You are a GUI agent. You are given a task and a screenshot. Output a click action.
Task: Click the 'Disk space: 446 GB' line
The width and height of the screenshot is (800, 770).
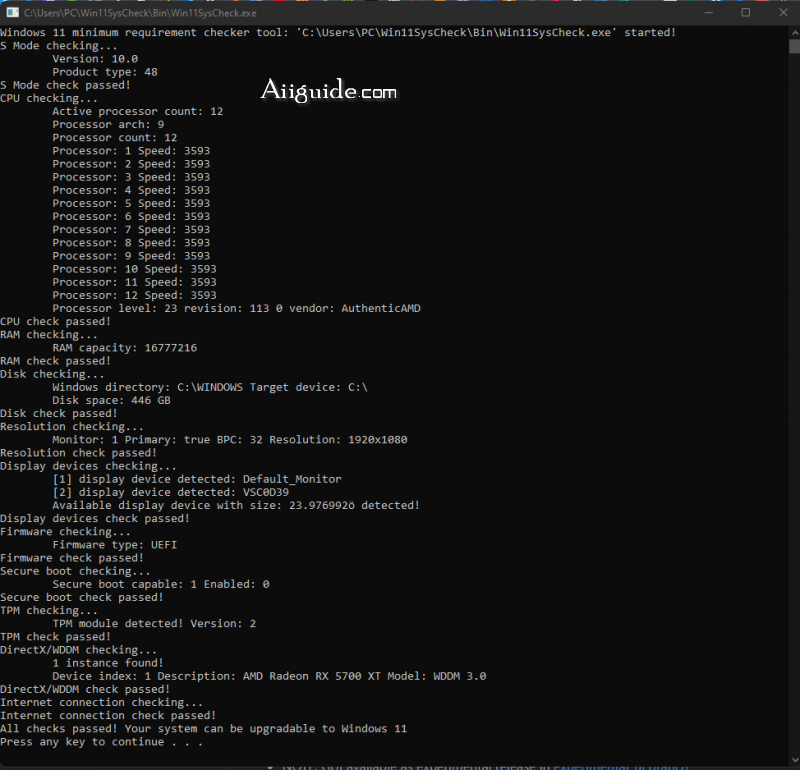coord(111,401)
